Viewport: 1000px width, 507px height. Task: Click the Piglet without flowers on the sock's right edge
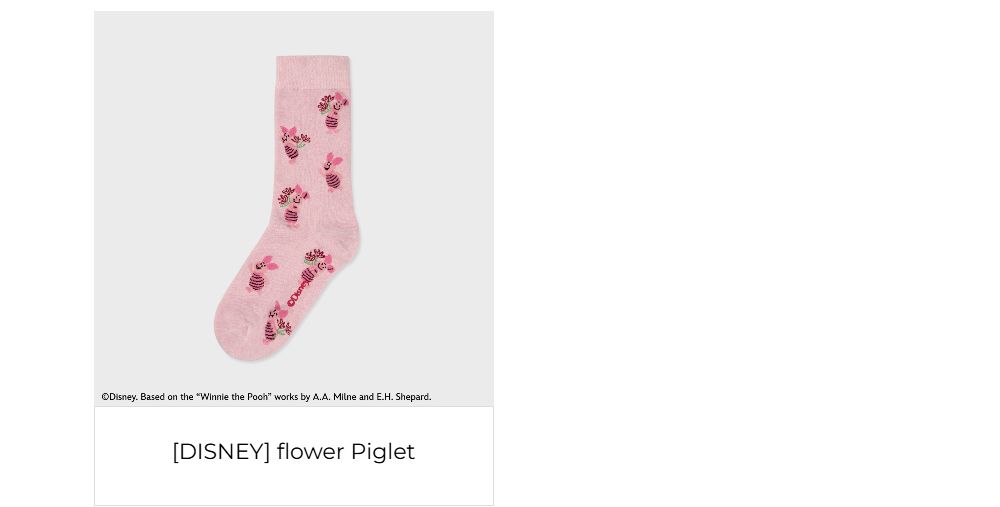coord(332,172)
